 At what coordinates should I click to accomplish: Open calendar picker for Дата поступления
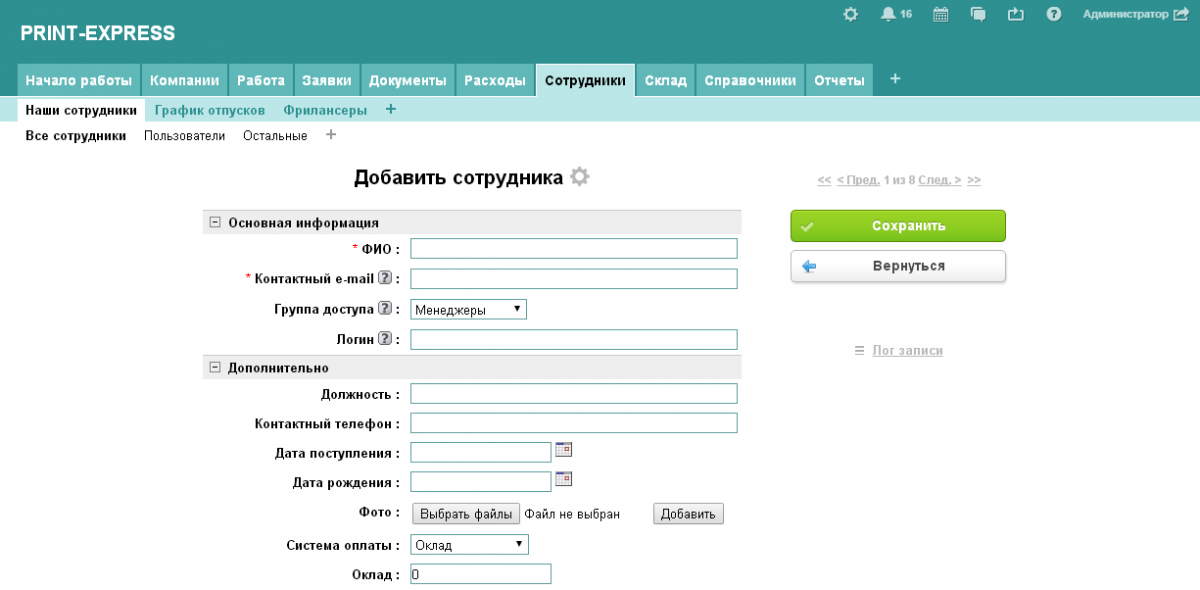pos(563,450)
